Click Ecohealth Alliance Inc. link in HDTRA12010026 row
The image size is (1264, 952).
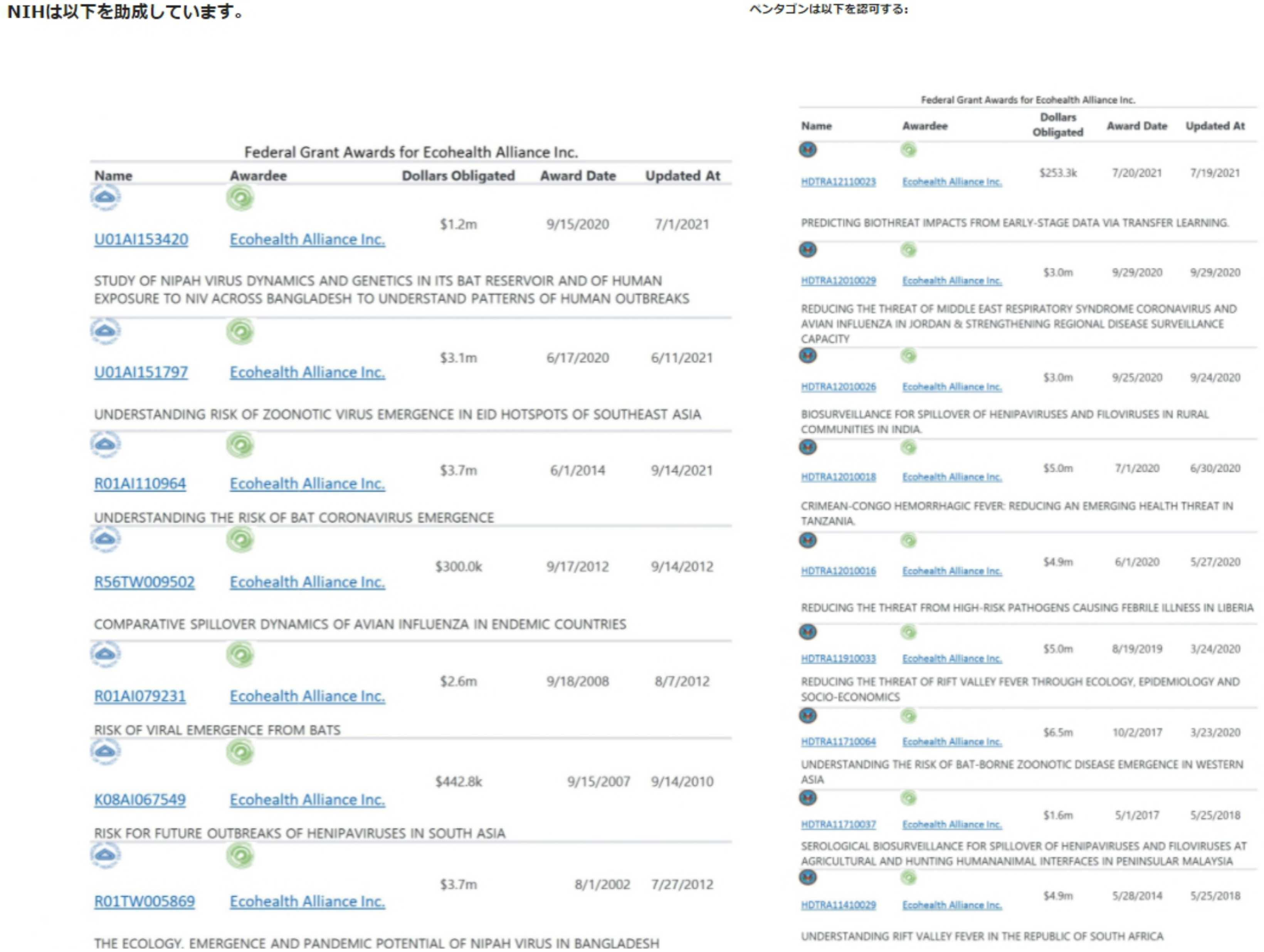pyautogui.click(x=952, y=388)
